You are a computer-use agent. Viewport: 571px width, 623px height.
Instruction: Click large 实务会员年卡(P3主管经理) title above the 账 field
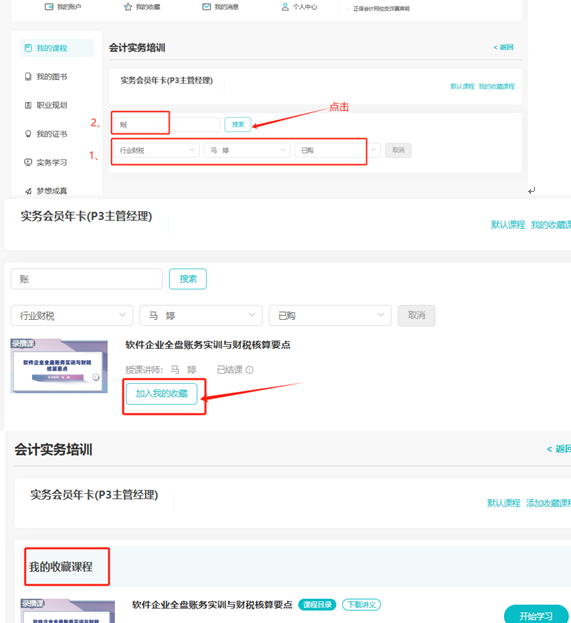click(x=86, y=217)
